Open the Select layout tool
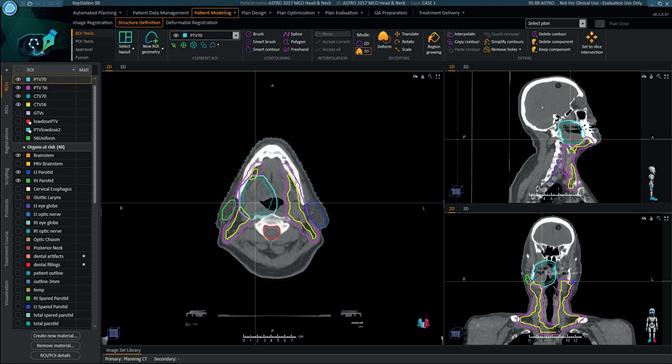 tap(125, 42)
